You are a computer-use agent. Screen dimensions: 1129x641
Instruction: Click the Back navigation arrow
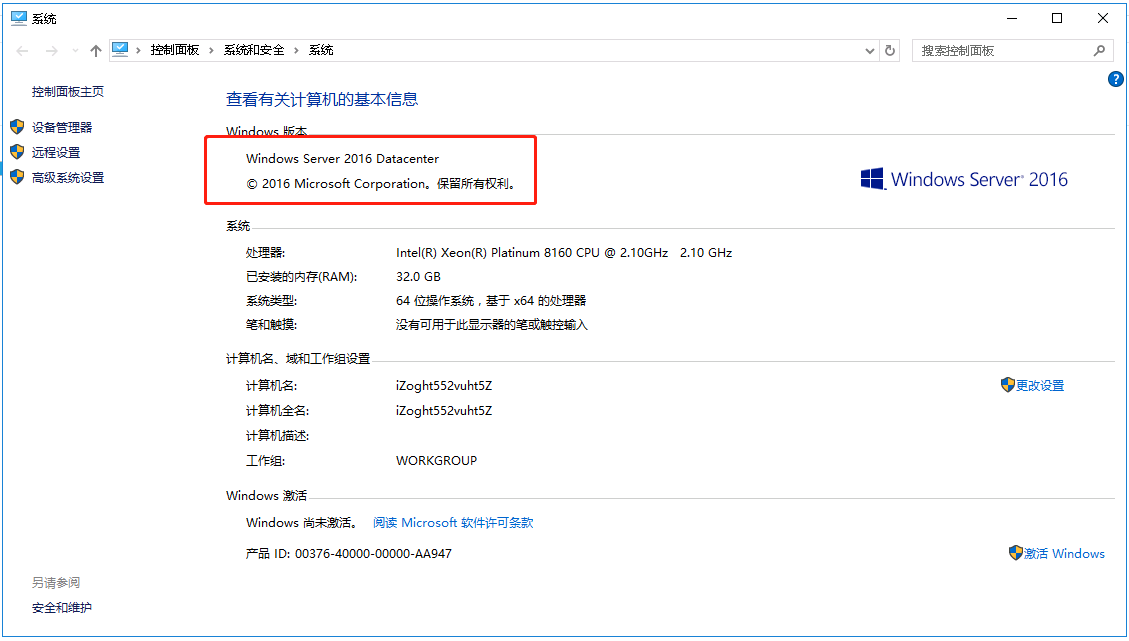tap(22, 50)
